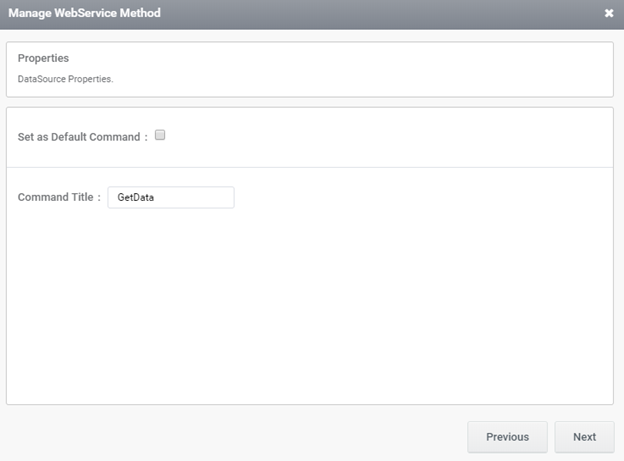Click the white X in the header
624x461 pixels.
[609, 14]
